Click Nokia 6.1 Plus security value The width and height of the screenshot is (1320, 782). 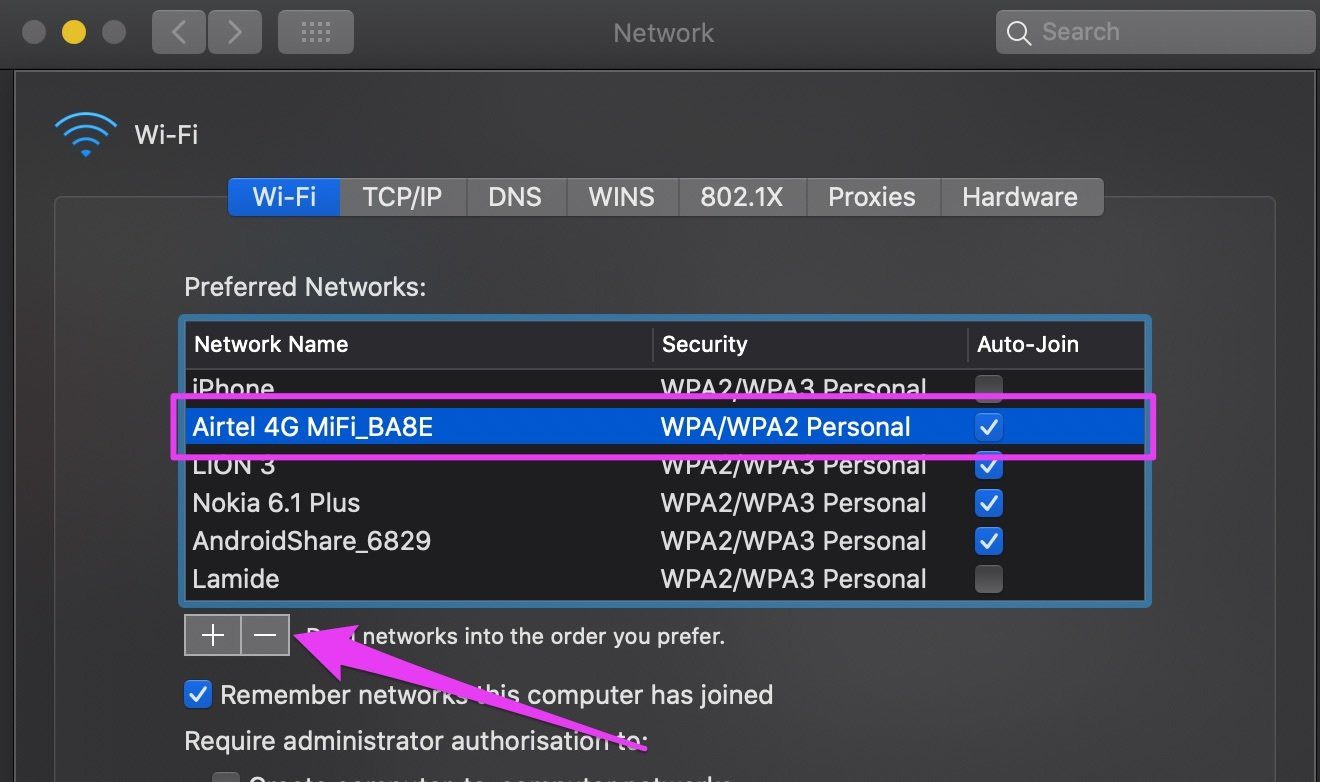[793, 503]
